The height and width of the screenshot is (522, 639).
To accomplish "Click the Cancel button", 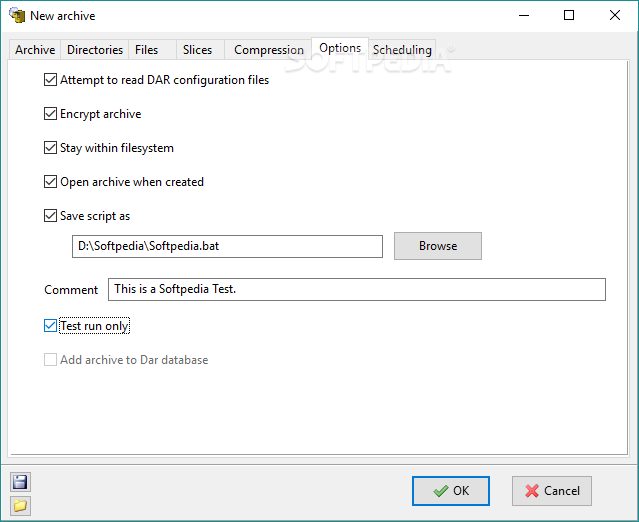I will coord(552,491).
